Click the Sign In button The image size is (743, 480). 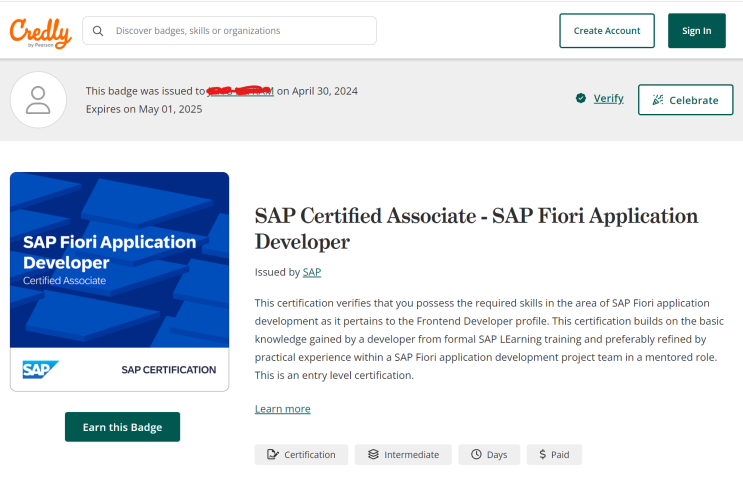(x=697, y=31)
